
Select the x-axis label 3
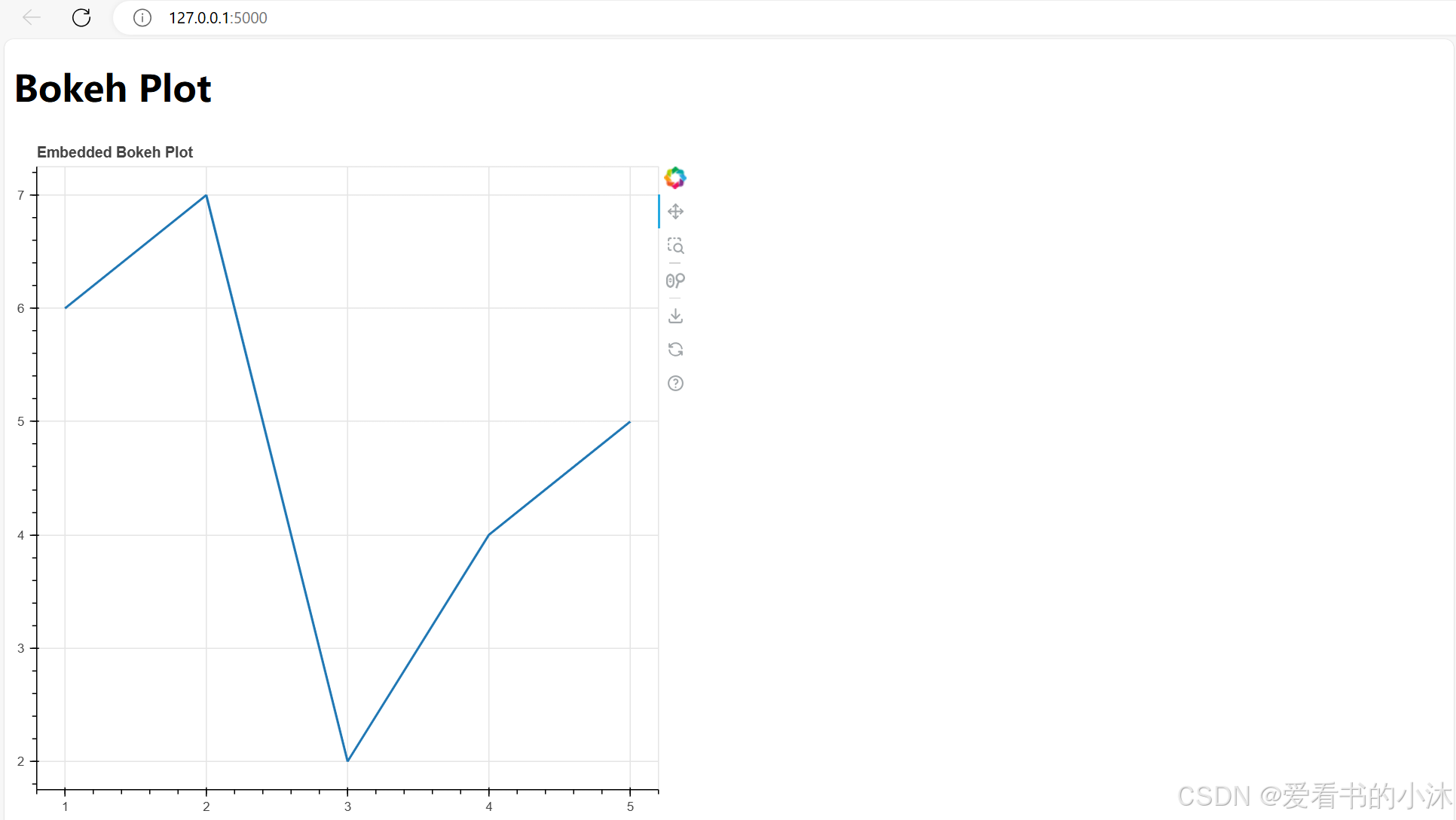(x=347, y=806)
